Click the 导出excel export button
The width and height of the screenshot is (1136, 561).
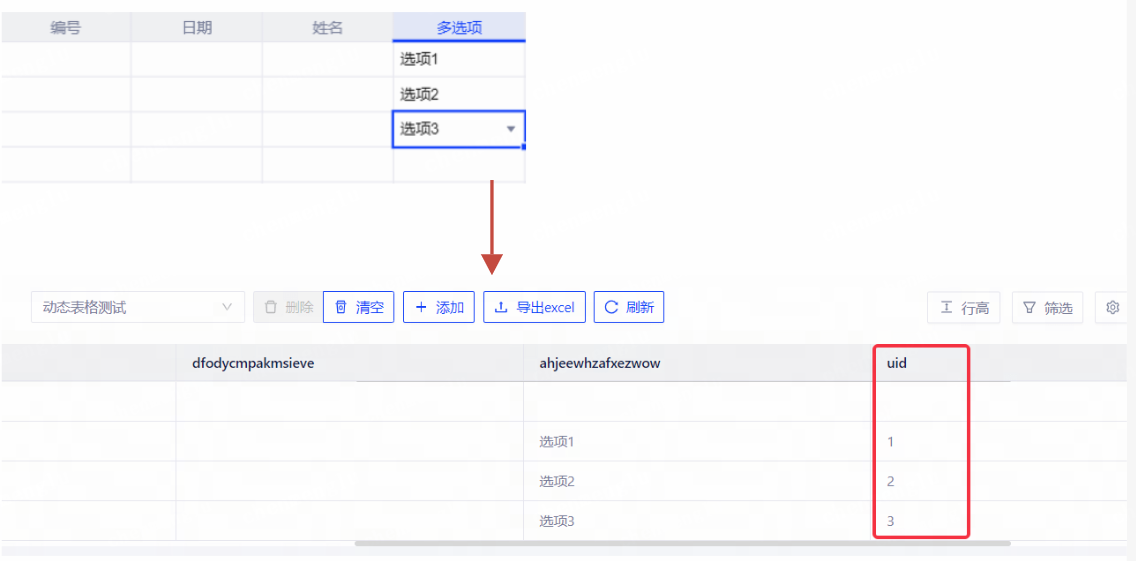tap(534, 308)
